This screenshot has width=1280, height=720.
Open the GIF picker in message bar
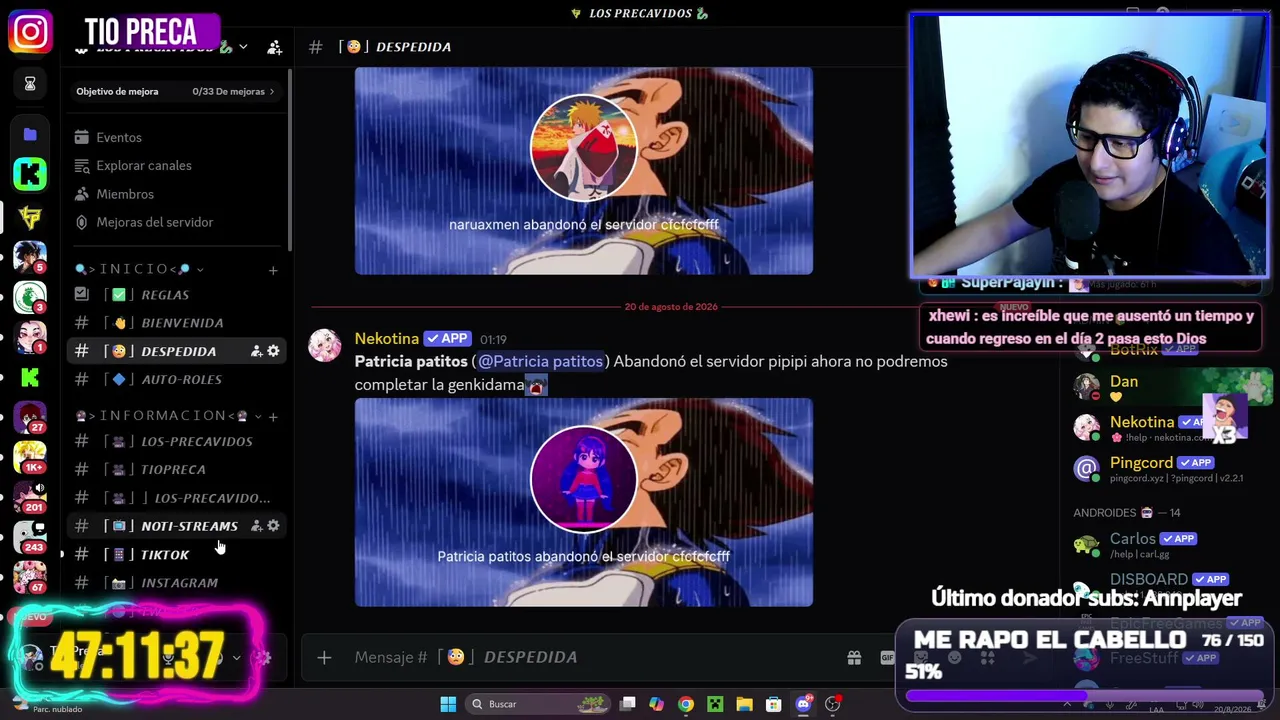[x=886, y=657]
